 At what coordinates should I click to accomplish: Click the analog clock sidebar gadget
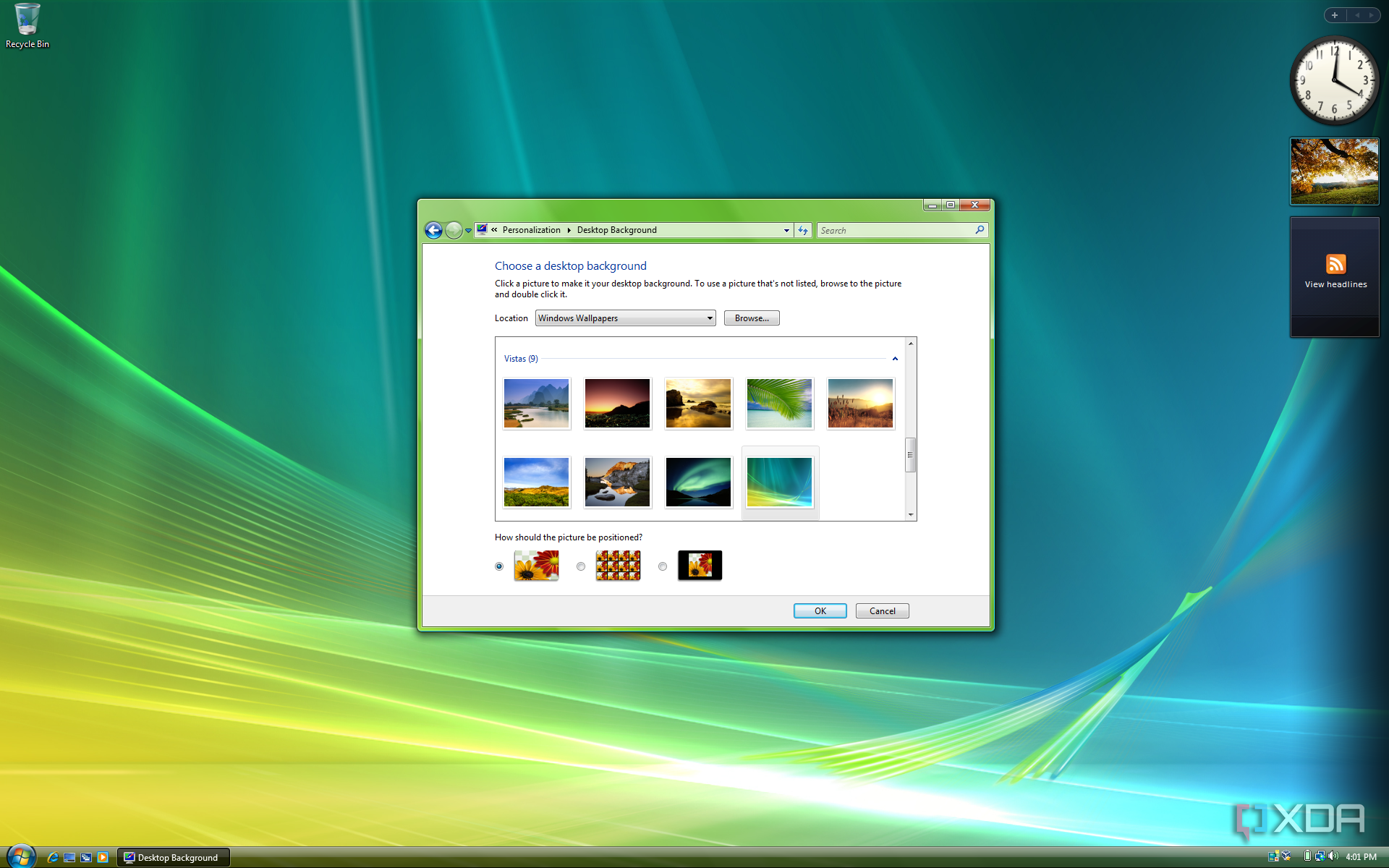[x=1335, y=80]
